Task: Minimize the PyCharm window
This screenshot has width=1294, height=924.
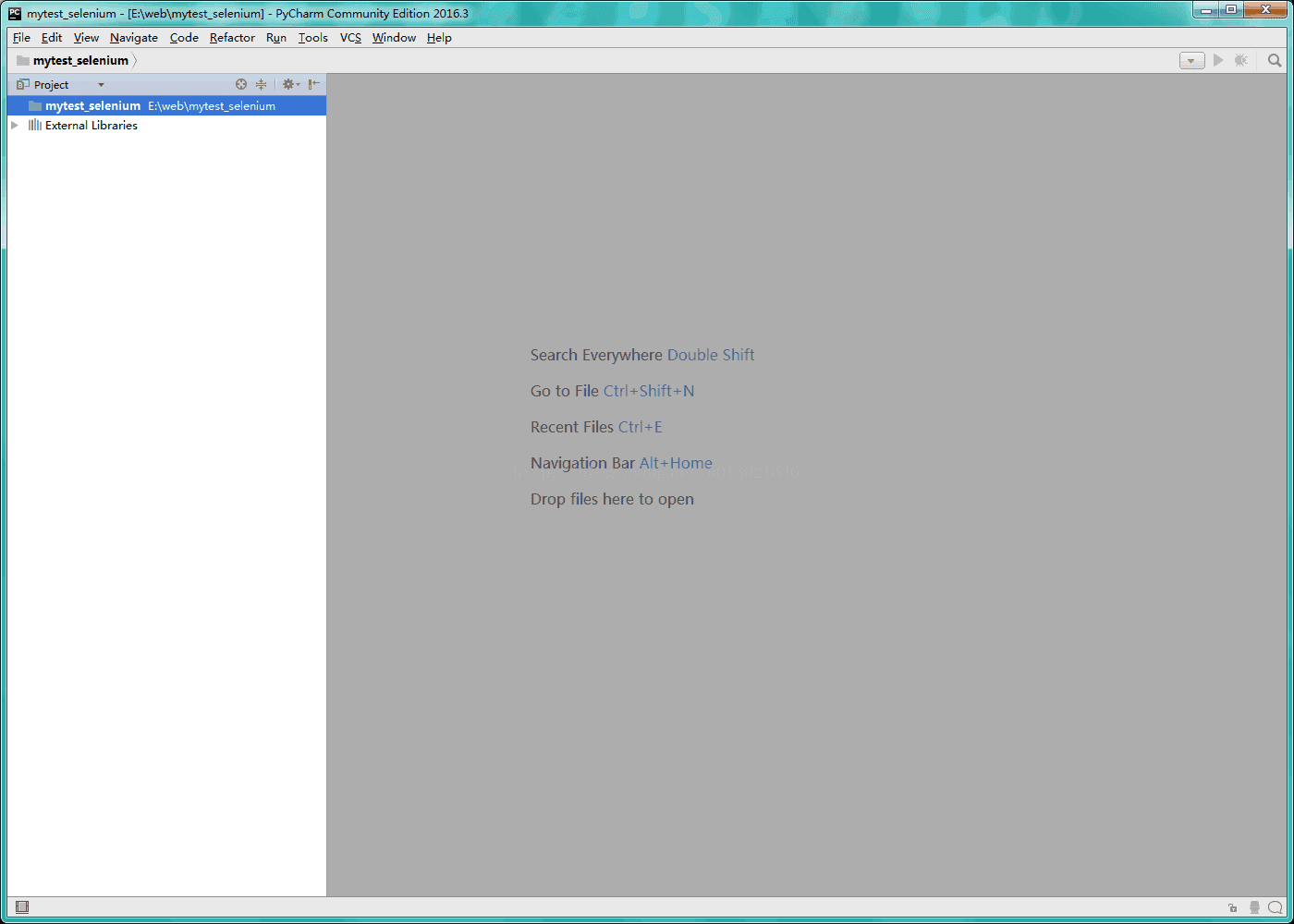Action: coord(1206,10)
